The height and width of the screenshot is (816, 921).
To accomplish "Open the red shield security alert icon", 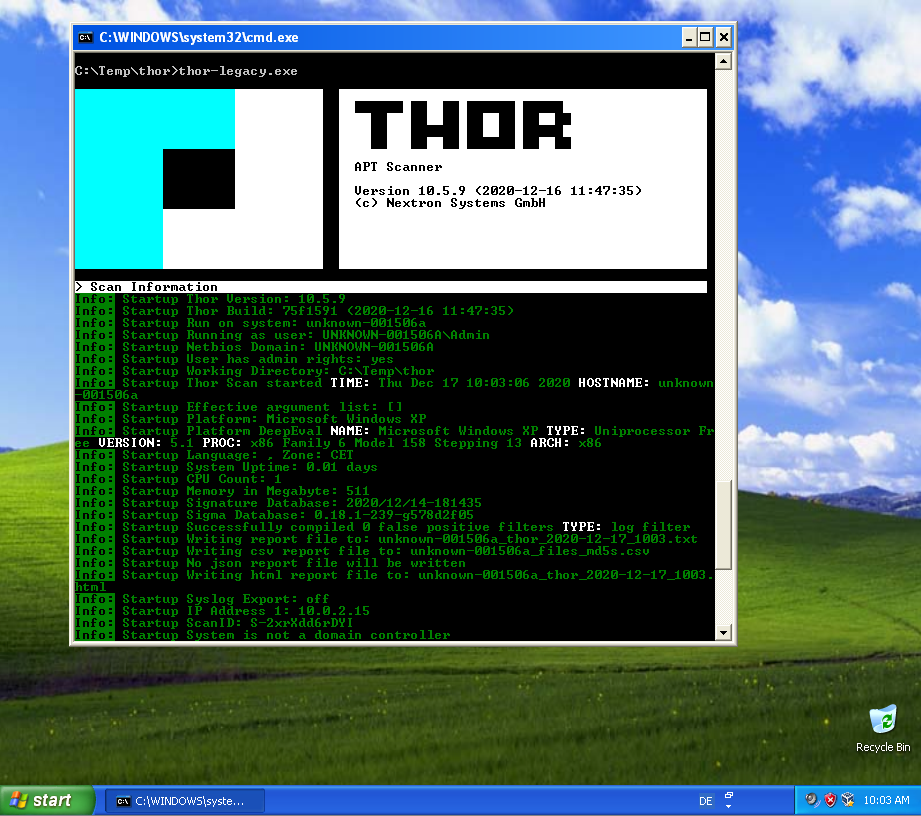I will 830,800.
